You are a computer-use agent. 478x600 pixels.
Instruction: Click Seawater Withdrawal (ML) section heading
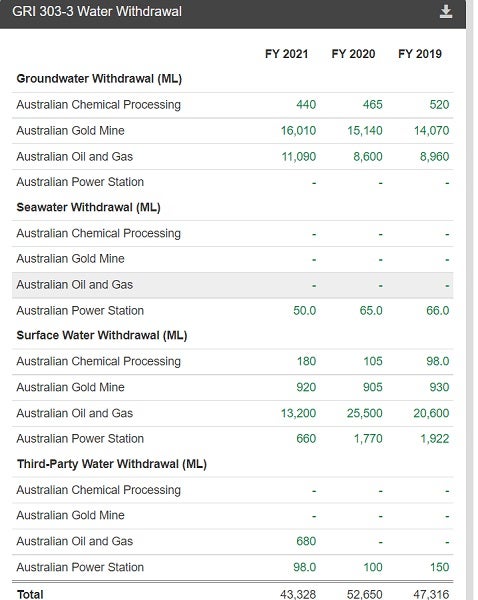(x=88, y=207)
